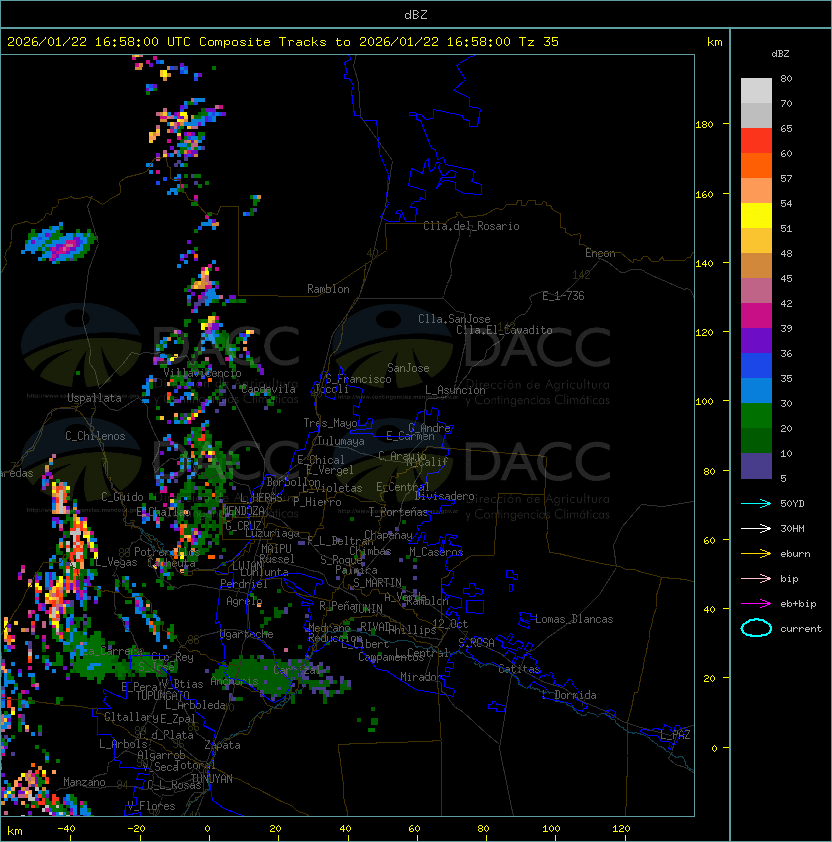Choose the royal blue 36–35 dBZ swatch

coord(756,366)
